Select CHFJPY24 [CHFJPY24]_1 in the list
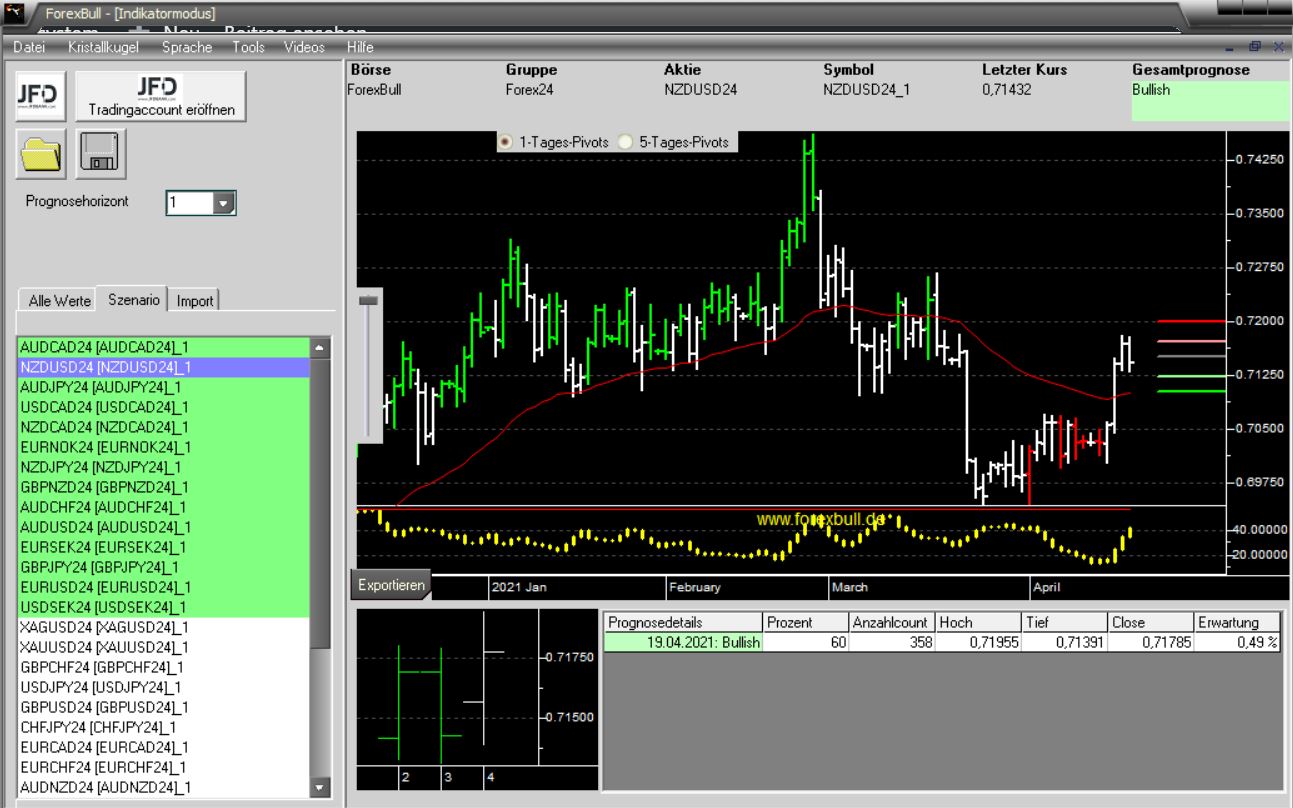The width and height of the screenshot is (1293, 808). tap(164, 727)
